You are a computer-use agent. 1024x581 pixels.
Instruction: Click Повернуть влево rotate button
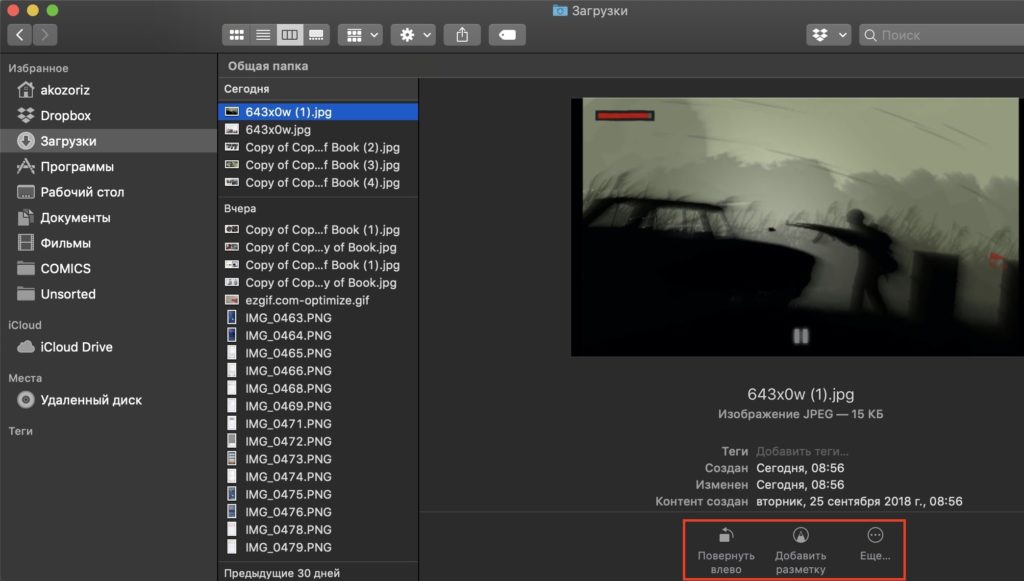[726, 548]
